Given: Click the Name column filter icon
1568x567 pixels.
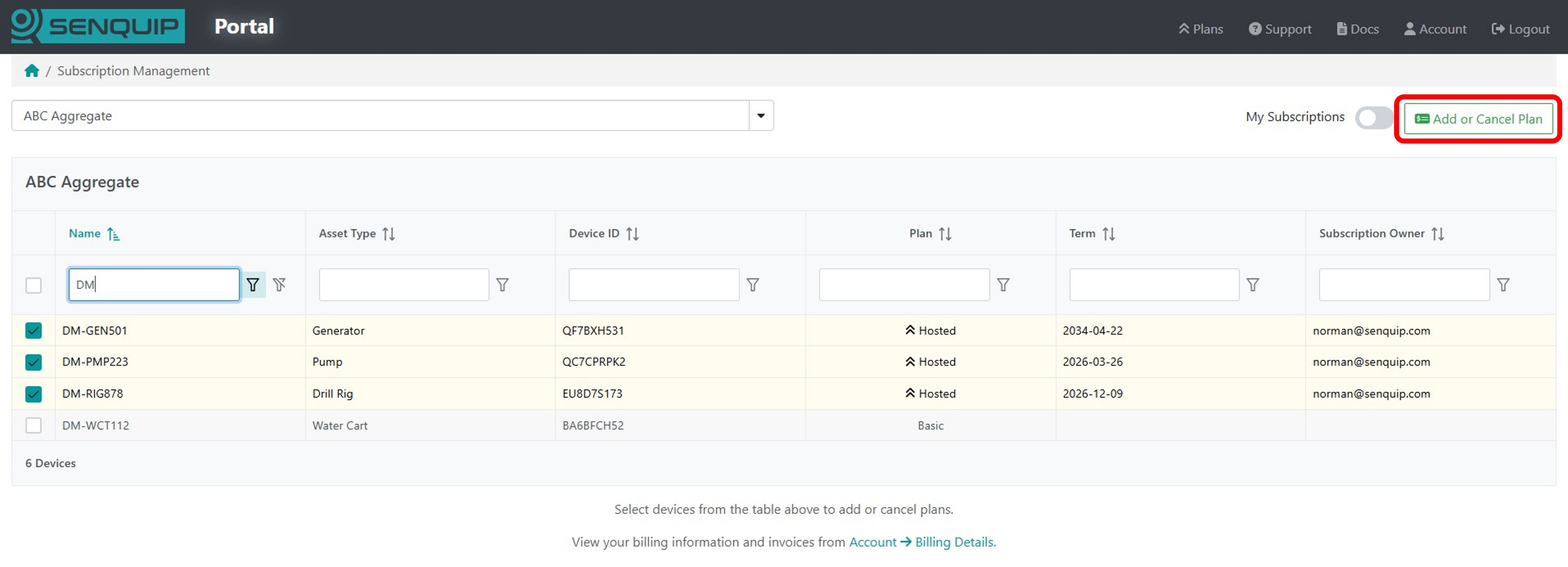Looking at the screenshot, I should 253,285.
